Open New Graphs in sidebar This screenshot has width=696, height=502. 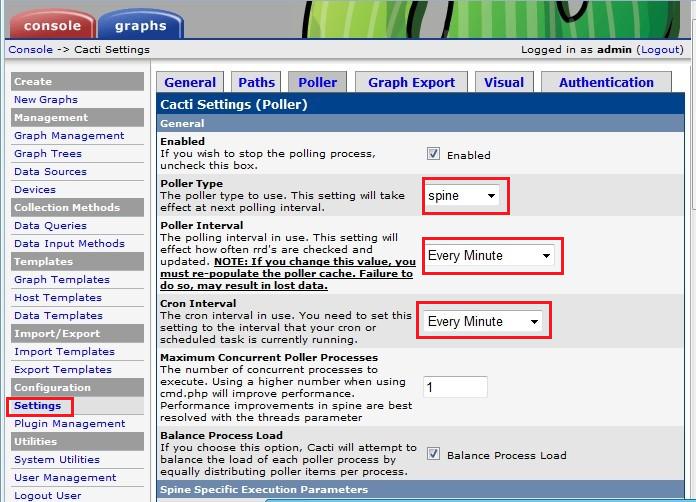click(x=46, y=99)
